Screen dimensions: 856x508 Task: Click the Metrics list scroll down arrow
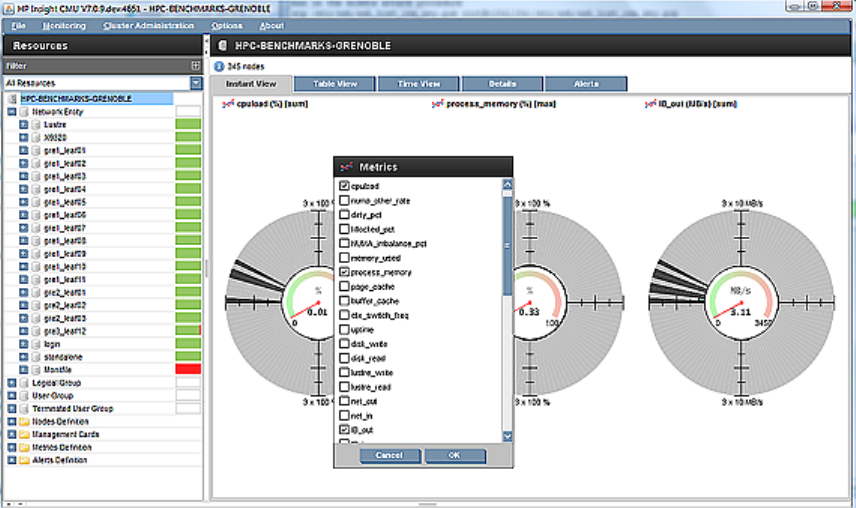coord(507,436)
